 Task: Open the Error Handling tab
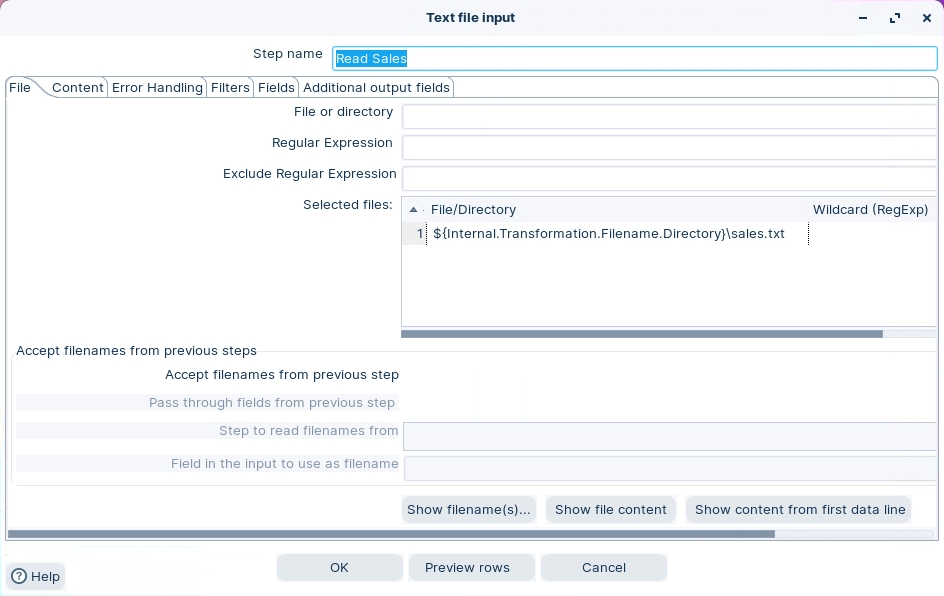[x=157, y=88]
